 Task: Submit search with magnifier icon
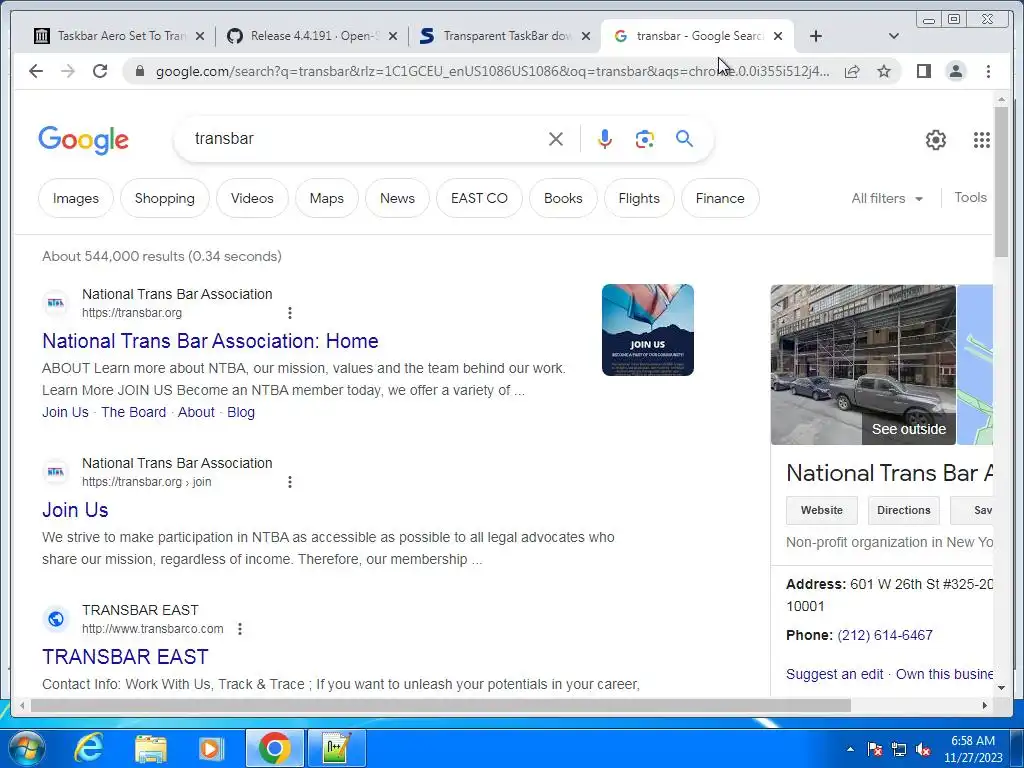[x=684, y=138]
